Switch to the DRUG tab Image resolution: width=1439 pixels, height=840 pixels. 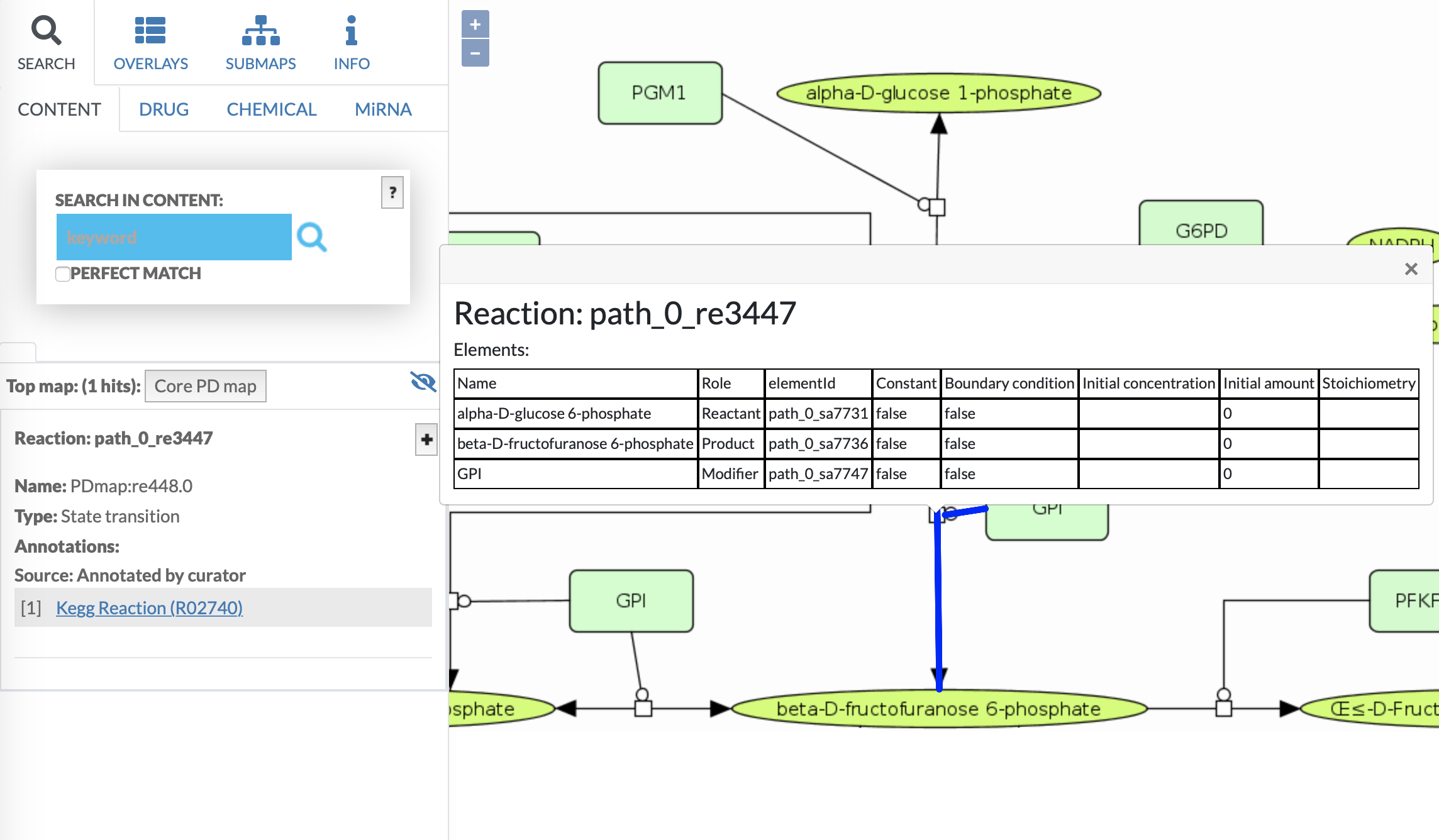coord(164,109)
